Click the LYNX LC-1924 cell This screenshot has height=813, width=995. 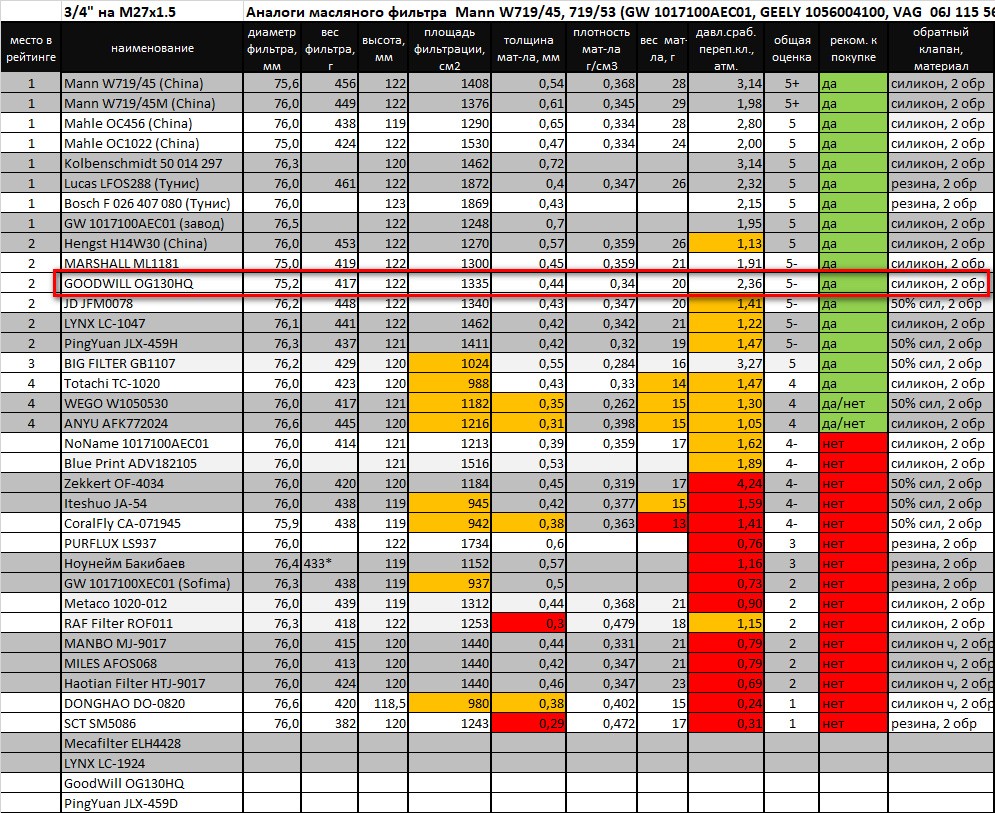point(152,763)
